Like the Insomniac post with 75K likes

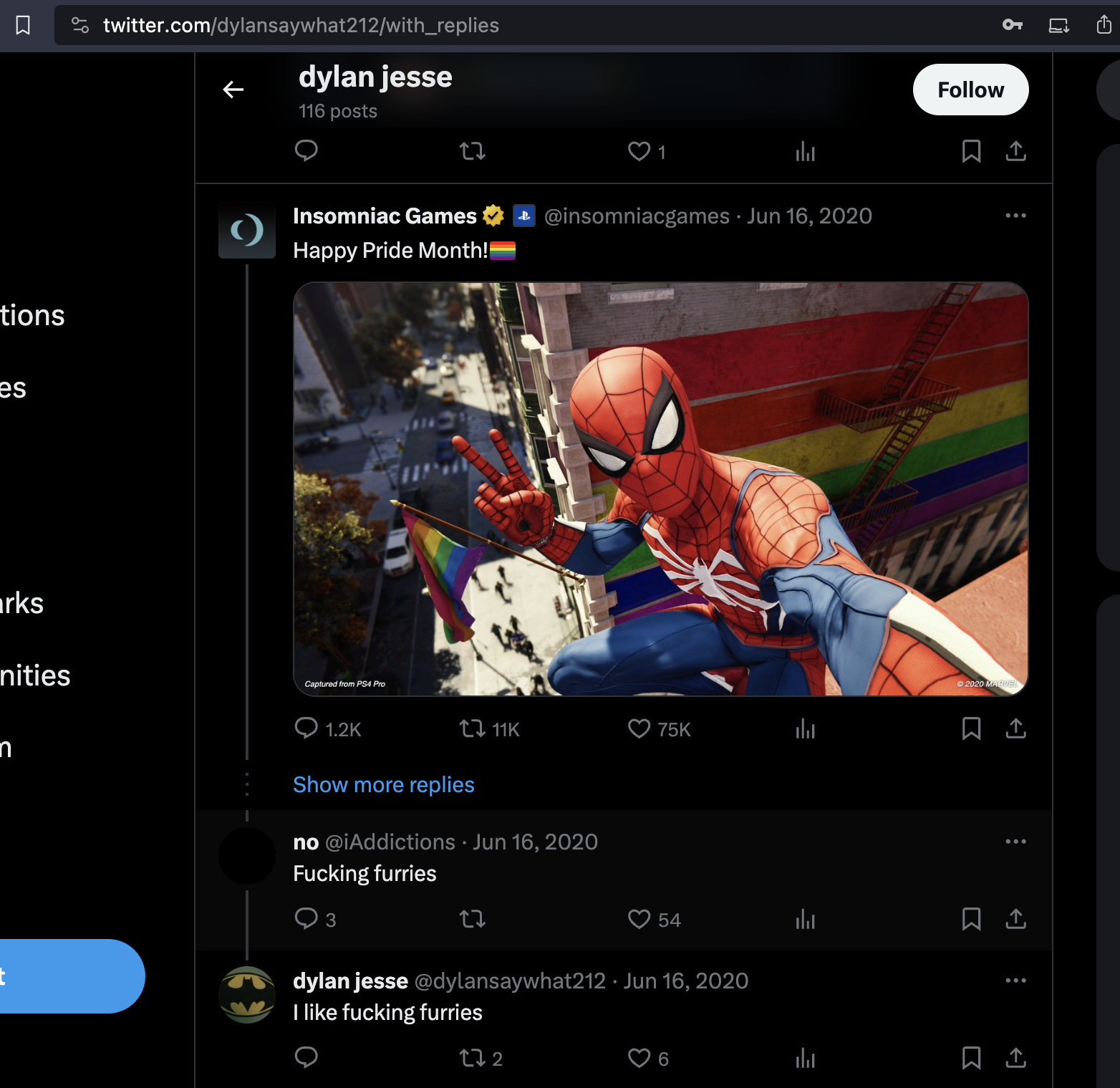point(659,729)
